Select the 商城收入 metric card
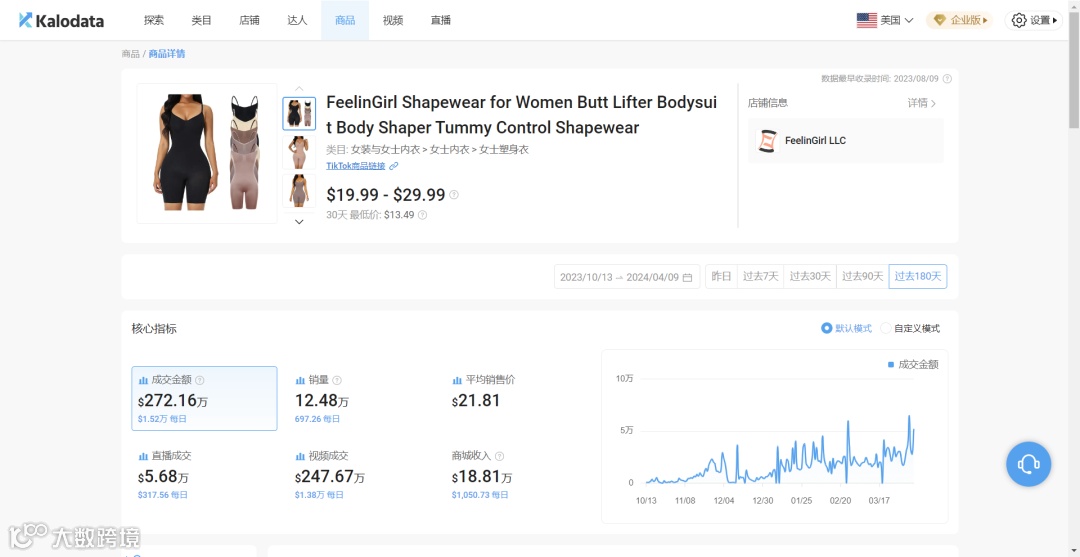The width and height of the screenshot is (1080, 557). tap(518, 474)
